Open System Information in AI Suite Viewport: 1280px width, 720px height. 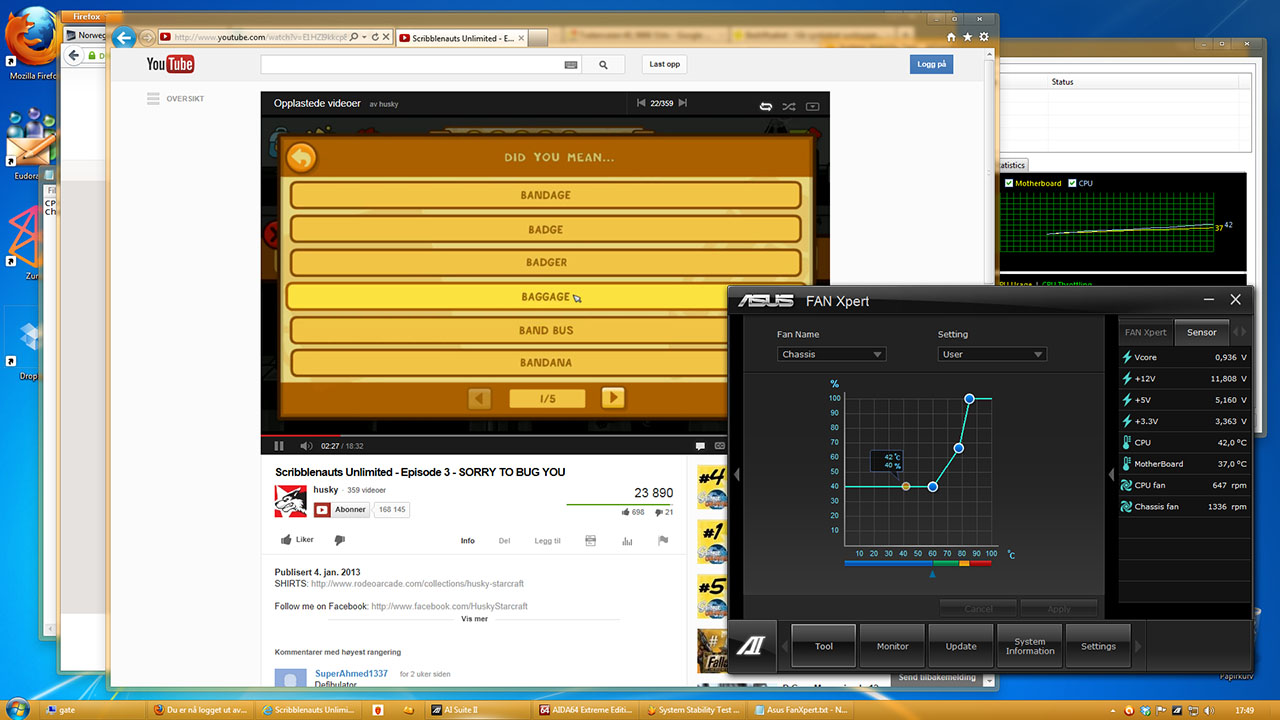tap(1030, 646)
